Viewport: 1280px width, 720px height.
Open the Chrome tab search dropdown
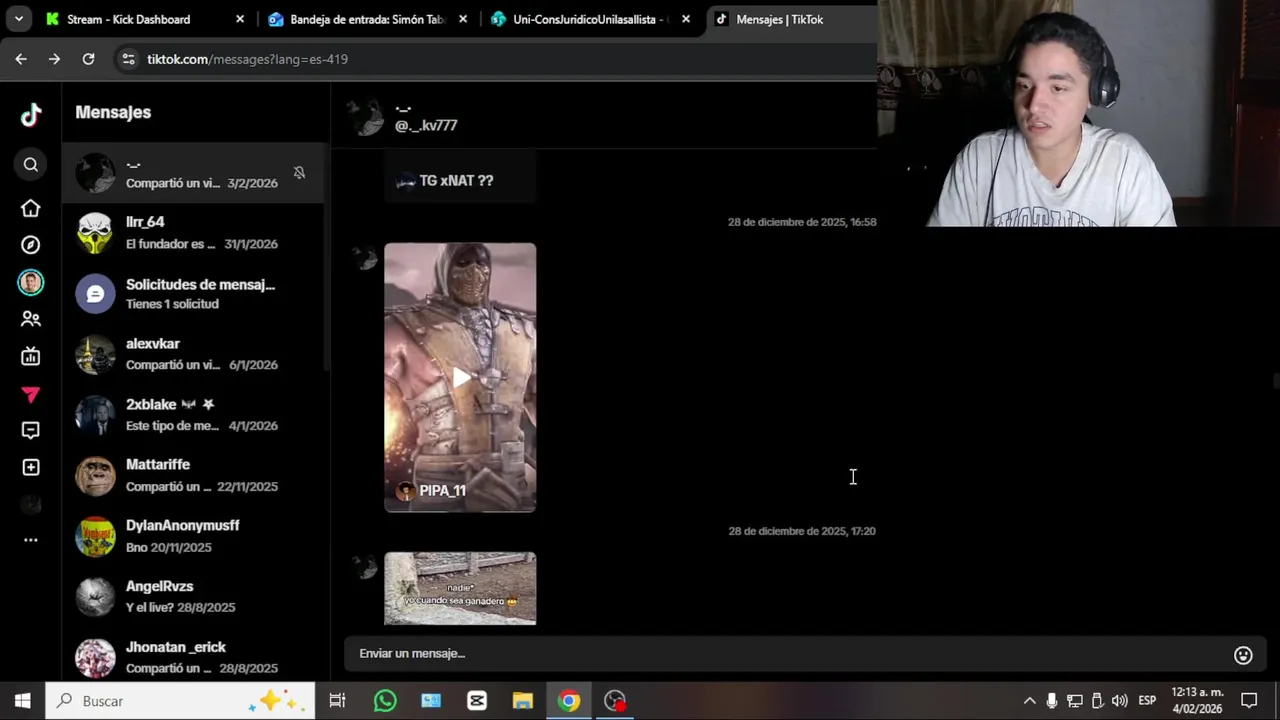[18, 19]
